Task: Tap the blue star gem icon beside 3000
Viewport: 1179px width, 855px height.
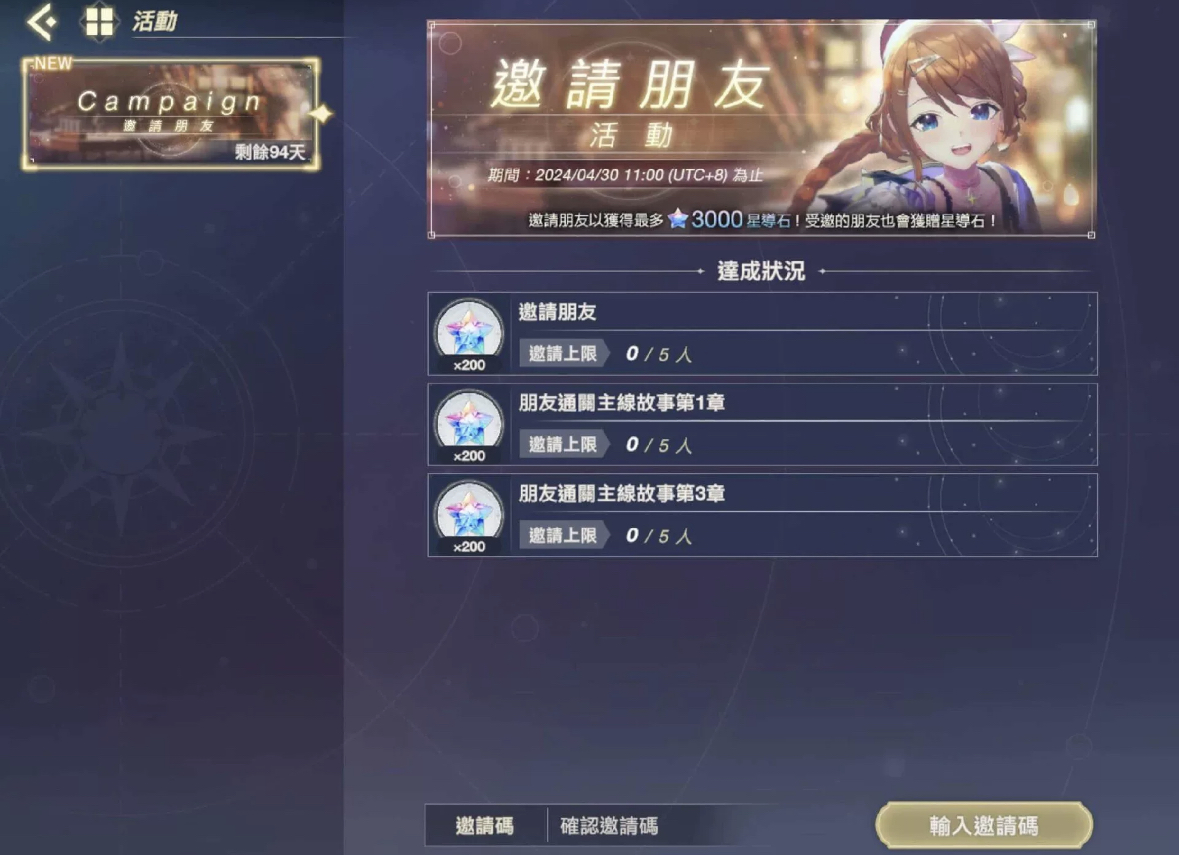Action: tap(677, 219)
